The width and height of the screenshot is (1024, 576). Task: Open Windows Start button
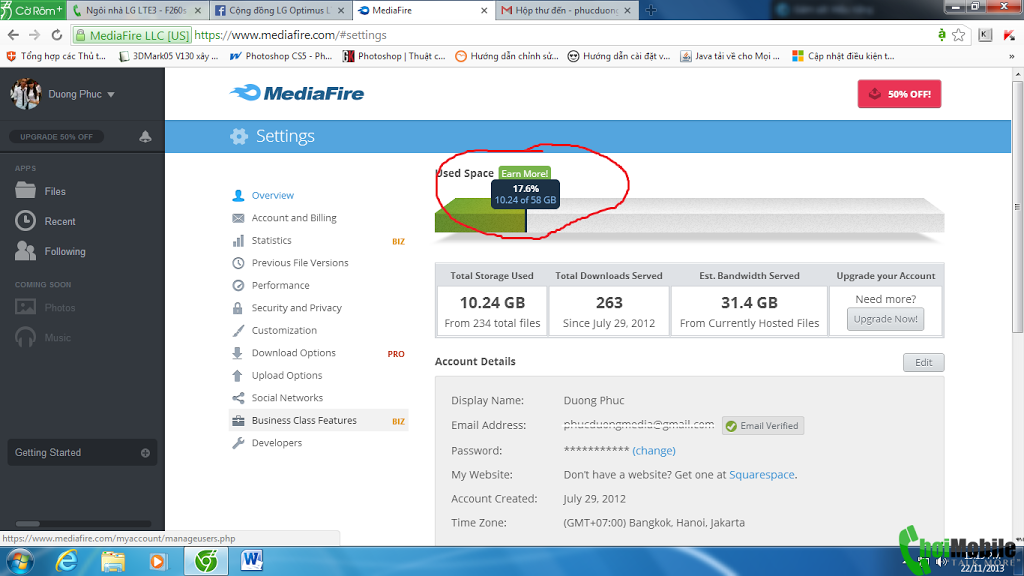20,562
